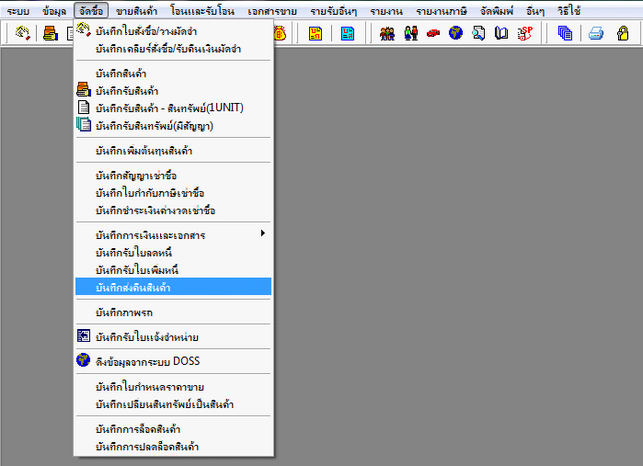This screenshot has height=466, width=643.
Task: Click the open book toolbar icon
Action: (501, 33)
